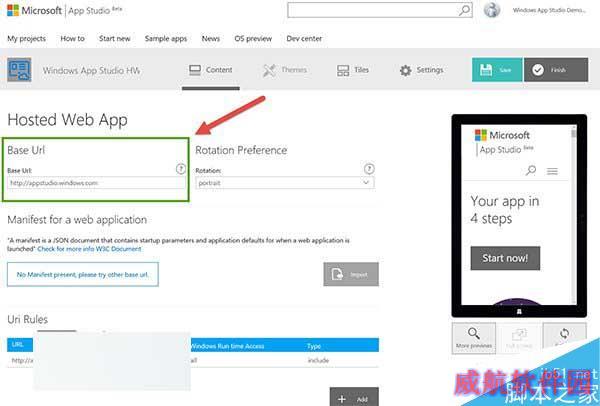600x406 pixels.
Task: Click the Save button
Action: [497, 70]
